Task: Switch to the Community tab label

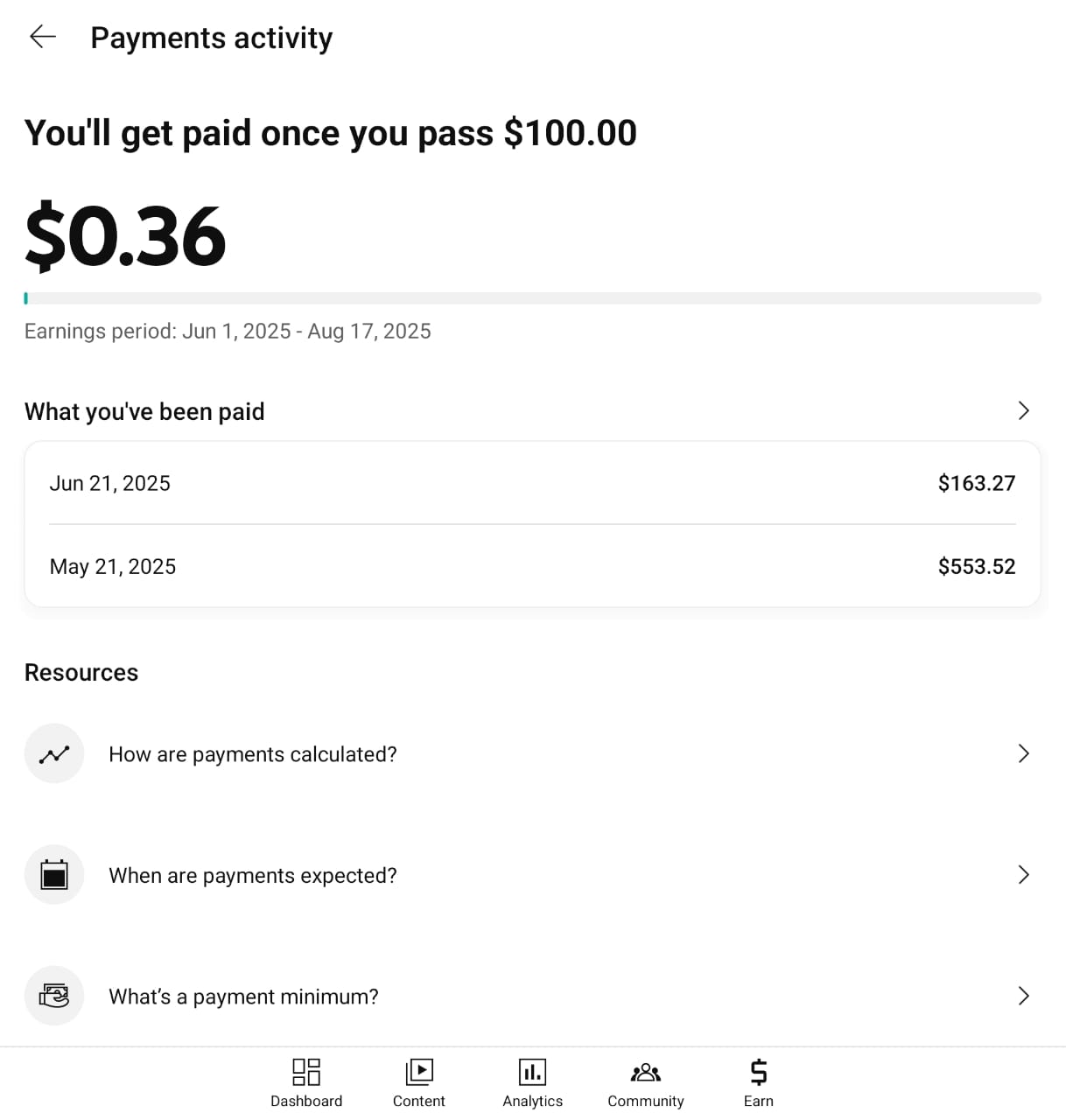Action: click(646, 1101)
